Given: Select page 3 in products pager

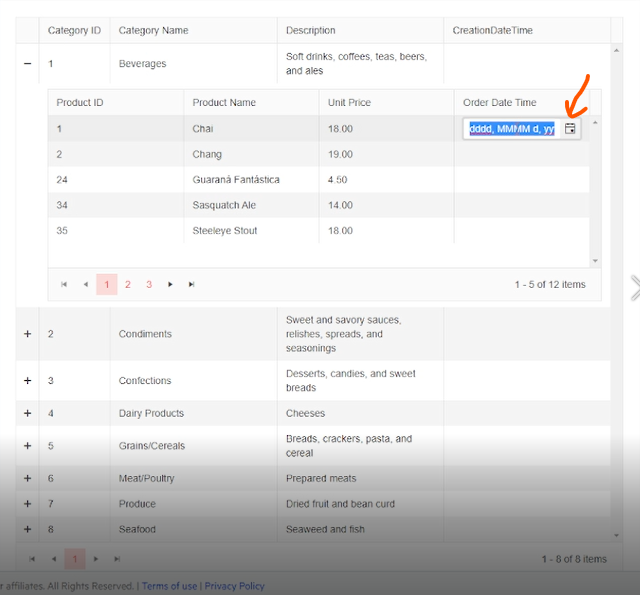Looking at the screenshot, I should point(149,285).
